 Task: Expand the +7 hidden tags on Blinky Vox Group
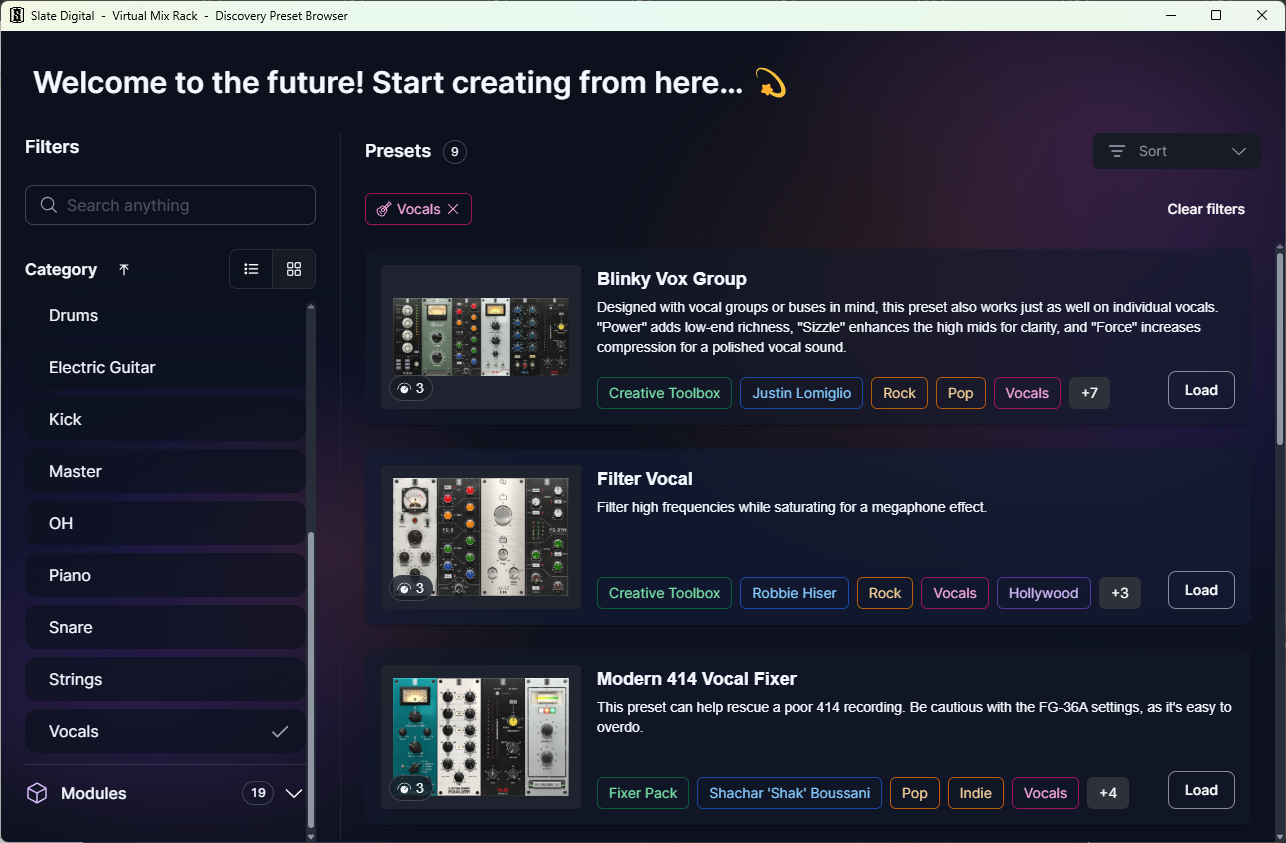coord(1089,393)
